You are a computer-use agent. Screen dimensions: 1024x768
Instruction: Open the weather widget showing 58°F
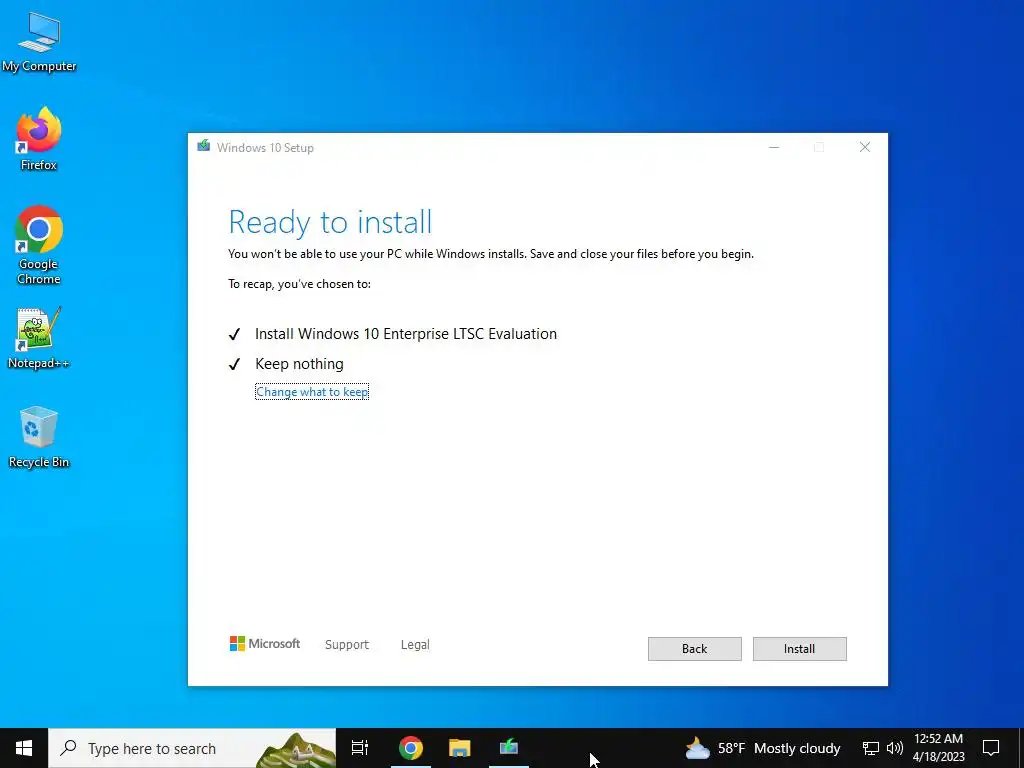click(x=762, y=748)
